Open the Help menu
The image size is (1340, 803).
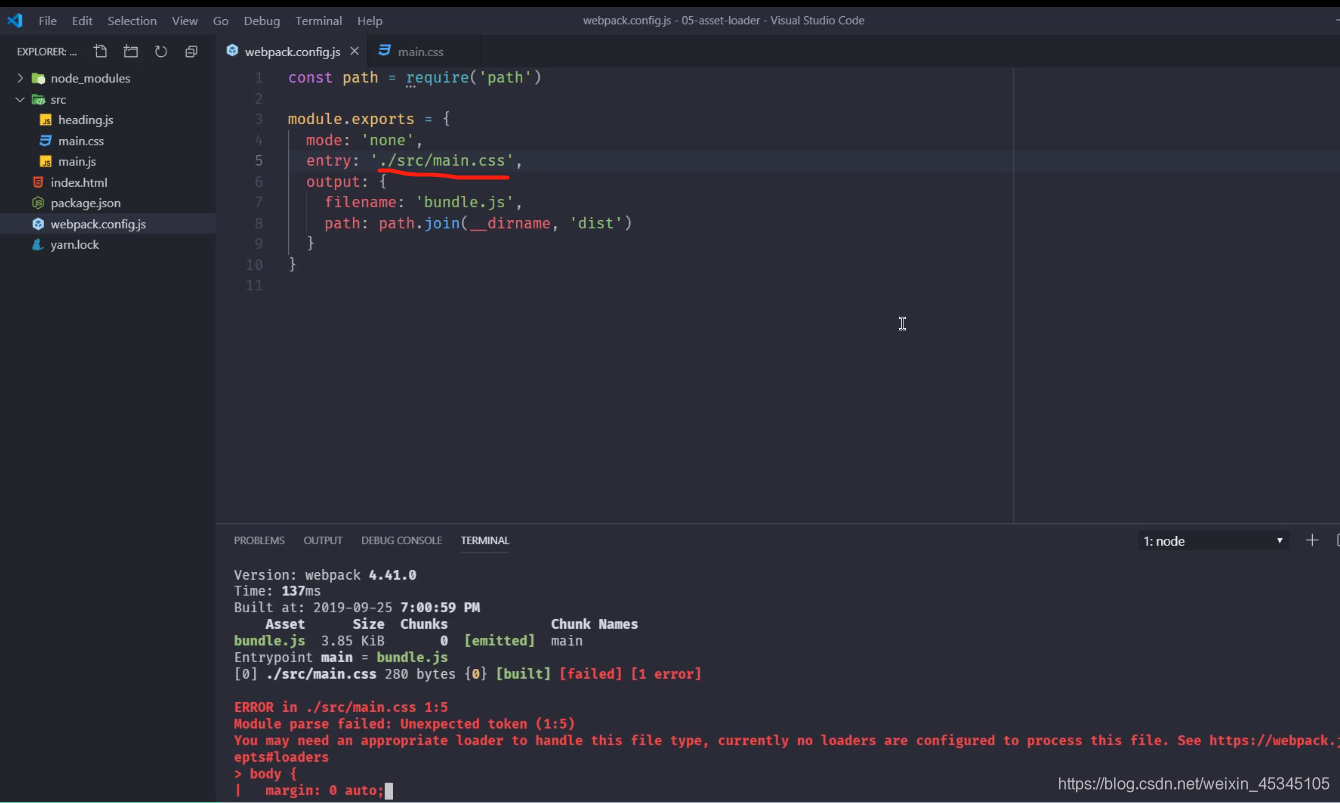click(x=370, y=21)
